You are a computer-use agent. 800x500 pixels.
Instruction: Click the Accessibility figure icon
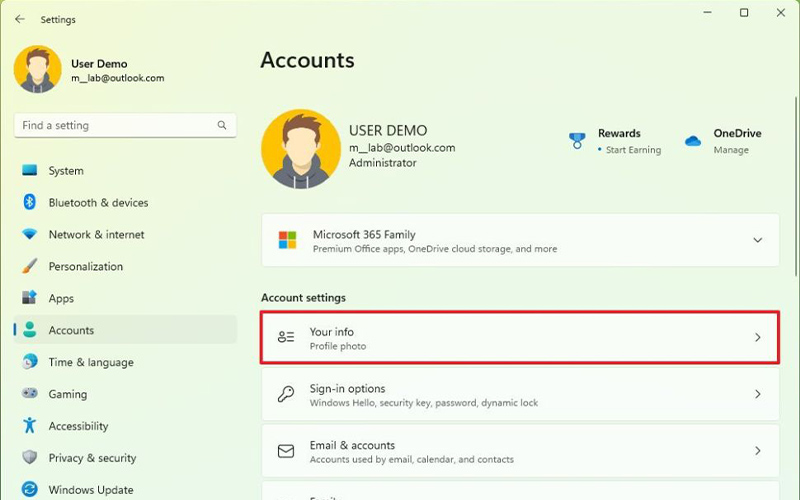point(30,425)
